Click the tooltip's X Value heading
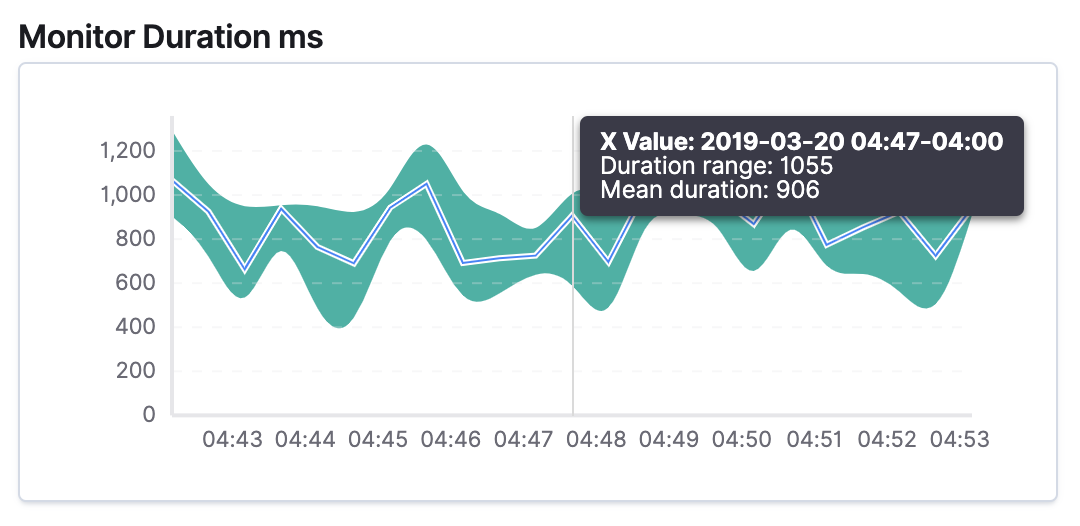The width and height of the screenshot is (1080, 526). click(801, 141)
